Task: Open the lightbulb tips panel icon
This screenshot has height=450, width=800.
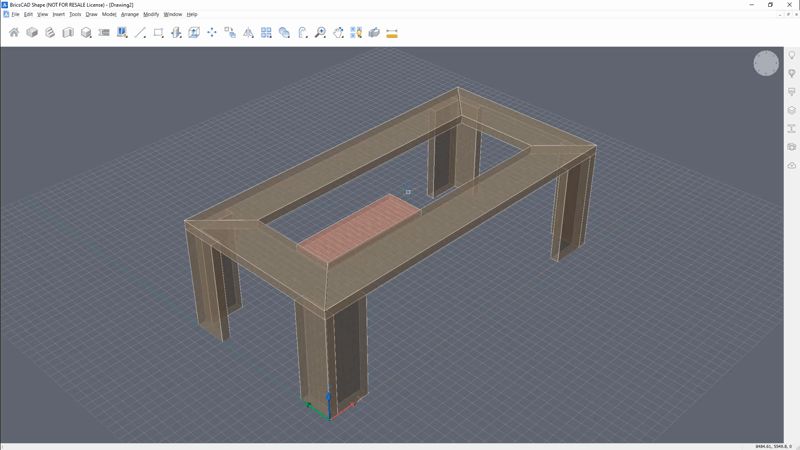Action: (x=792, y=55)
